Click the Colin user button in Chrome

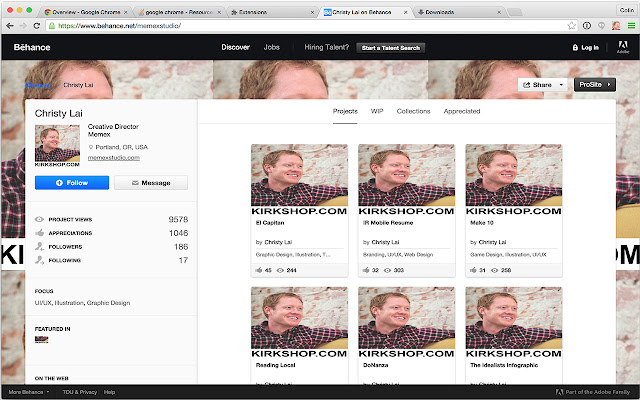tap(627, 10)
